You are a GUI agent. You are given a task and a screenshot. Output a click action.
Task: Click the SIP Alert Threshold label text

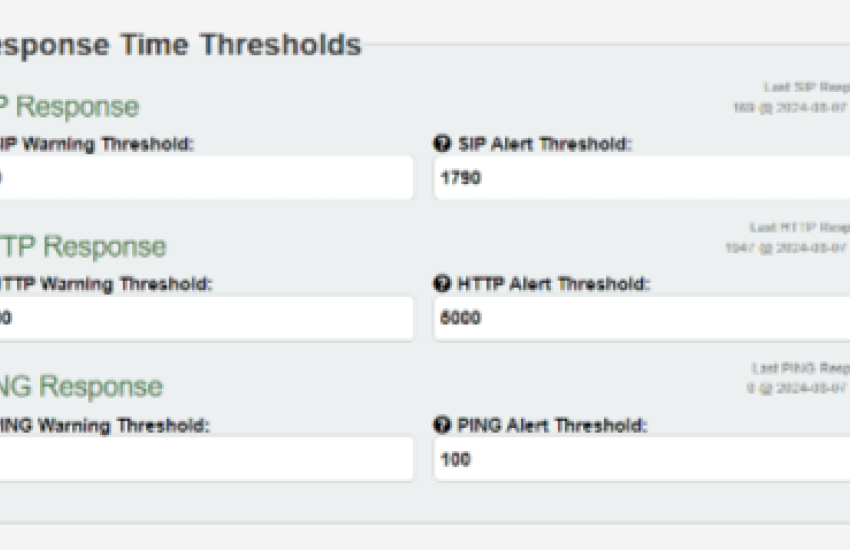[x=545, y=144]
